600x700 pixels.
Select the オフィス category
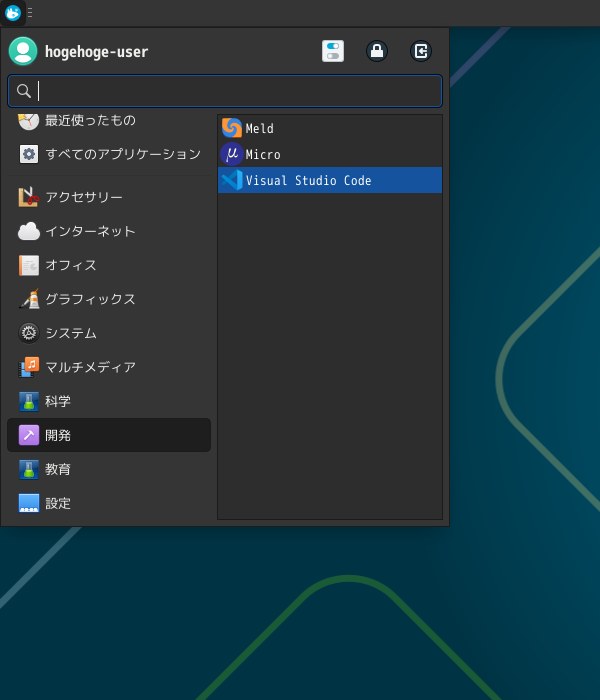click(x=71, y=265)
